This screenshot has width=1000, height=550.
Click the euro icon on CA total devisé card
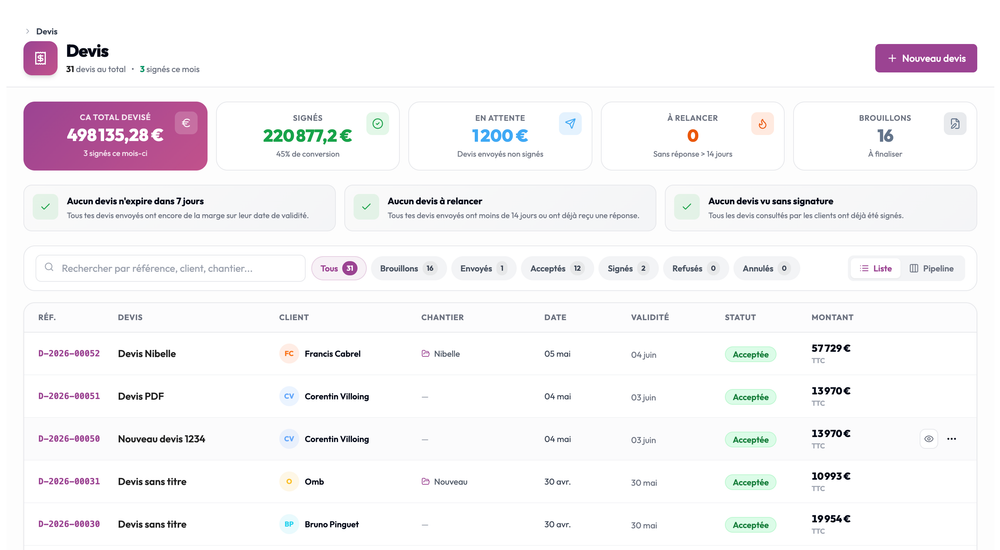tap(186, 123)
